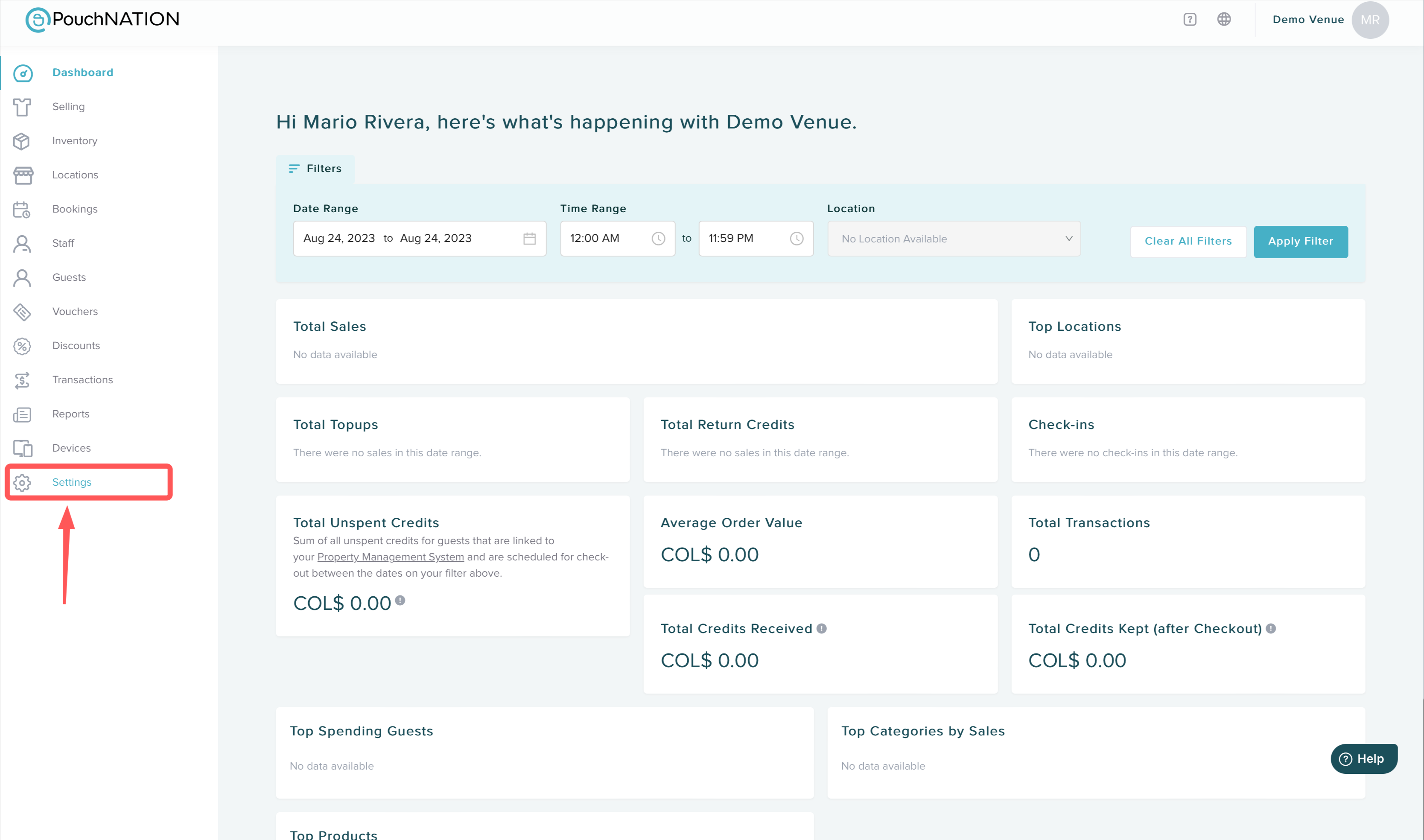Click the help question mark icon in header

1189,19
